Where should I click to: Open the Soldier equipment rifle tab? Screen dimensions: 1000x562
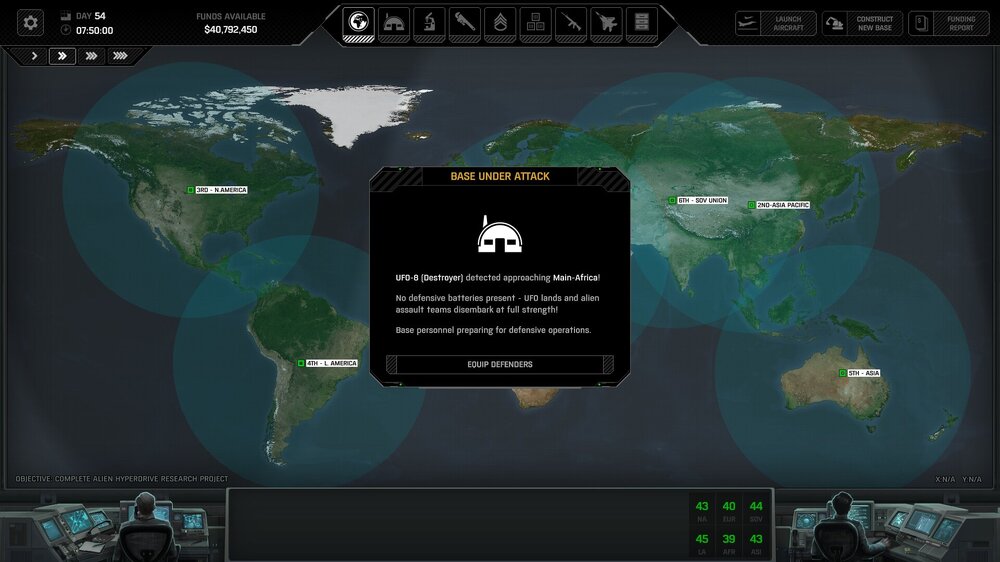pyautogui.click(x=571, y=24)
